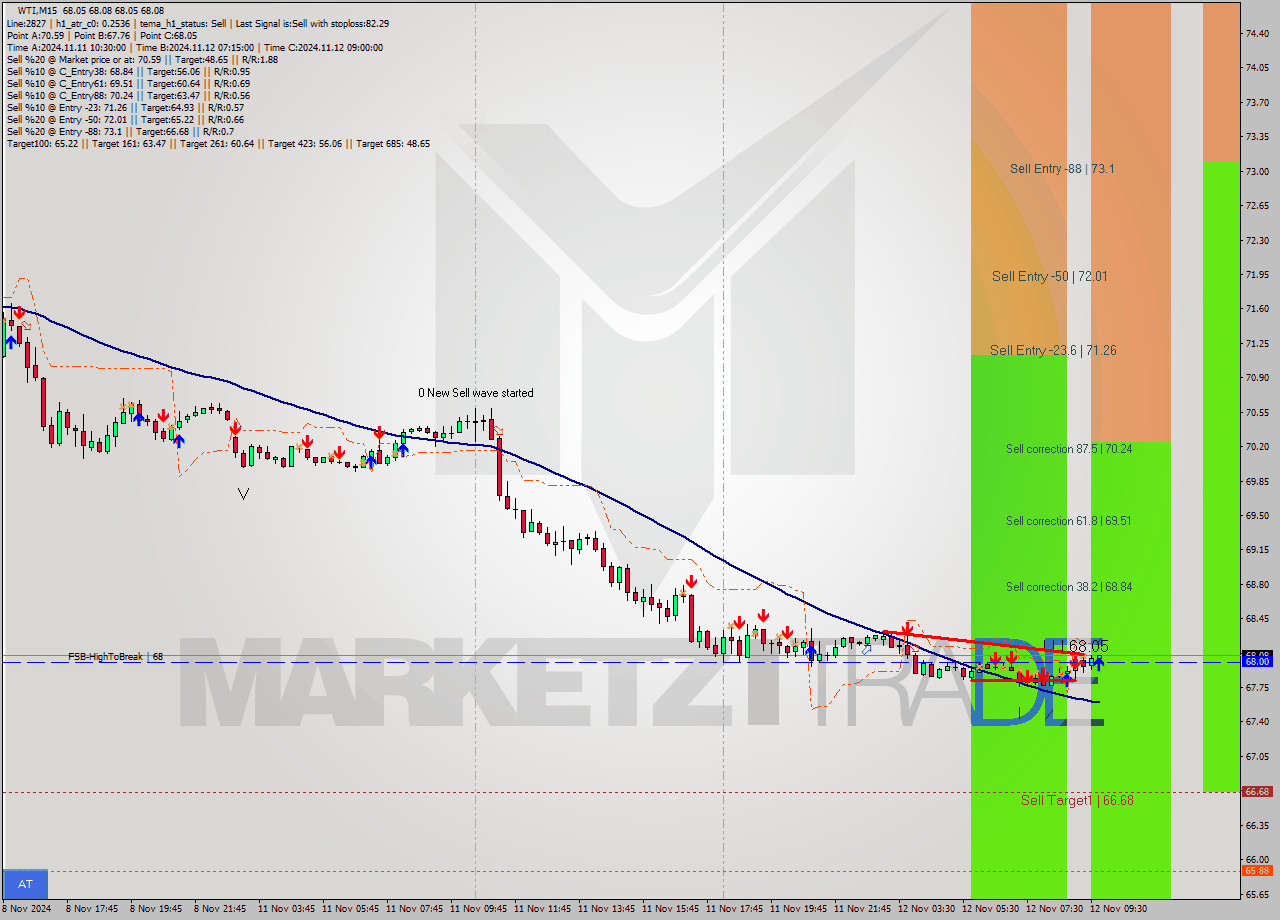Click the "Target100: 65.22" targets line
The height and width of the screenshot is (920, 1280).
pyautogui.click(x=218, y=143)
